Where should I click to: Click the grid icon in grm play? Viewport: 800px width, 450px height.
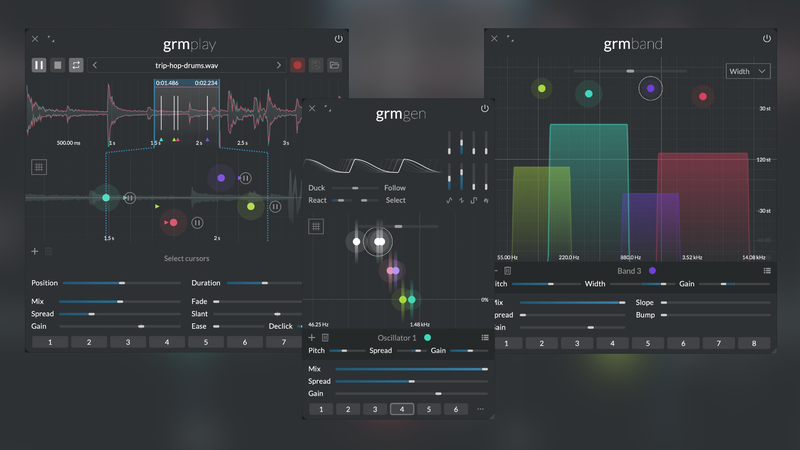pyautogui.click(x=39, y=168)
